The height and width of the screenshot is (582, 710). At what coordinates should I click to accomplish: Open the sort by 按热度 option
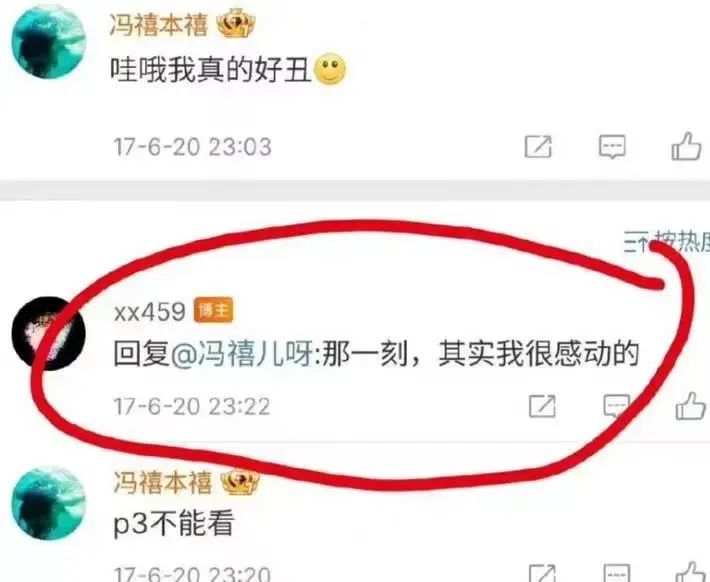click(x=667, y=242)
